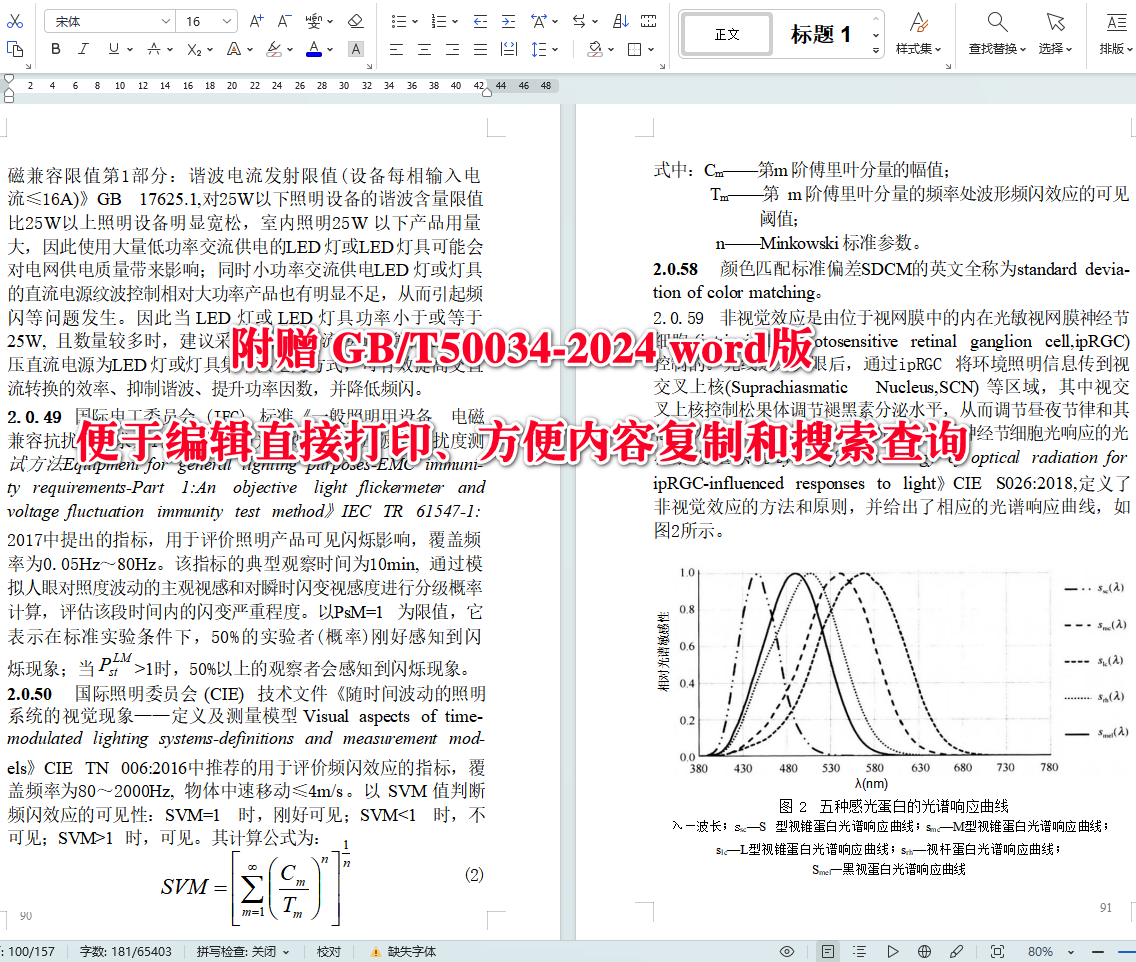Cut selection with the scissors icon

click(x=14, y=21)
